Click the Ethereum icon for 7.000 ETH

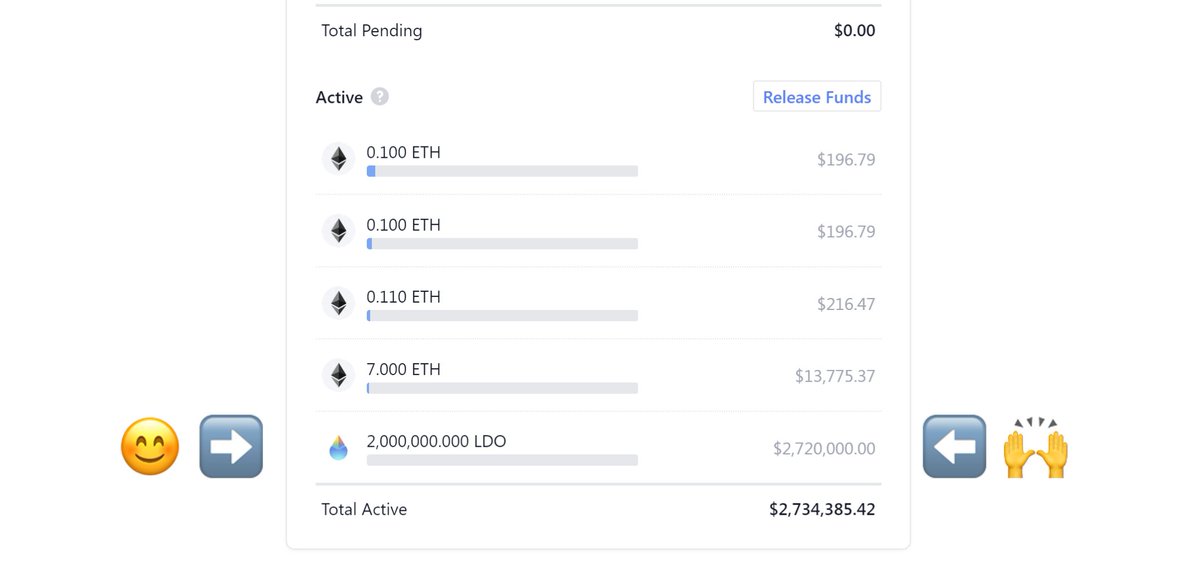pyautogui.click(x=339, y=375)
